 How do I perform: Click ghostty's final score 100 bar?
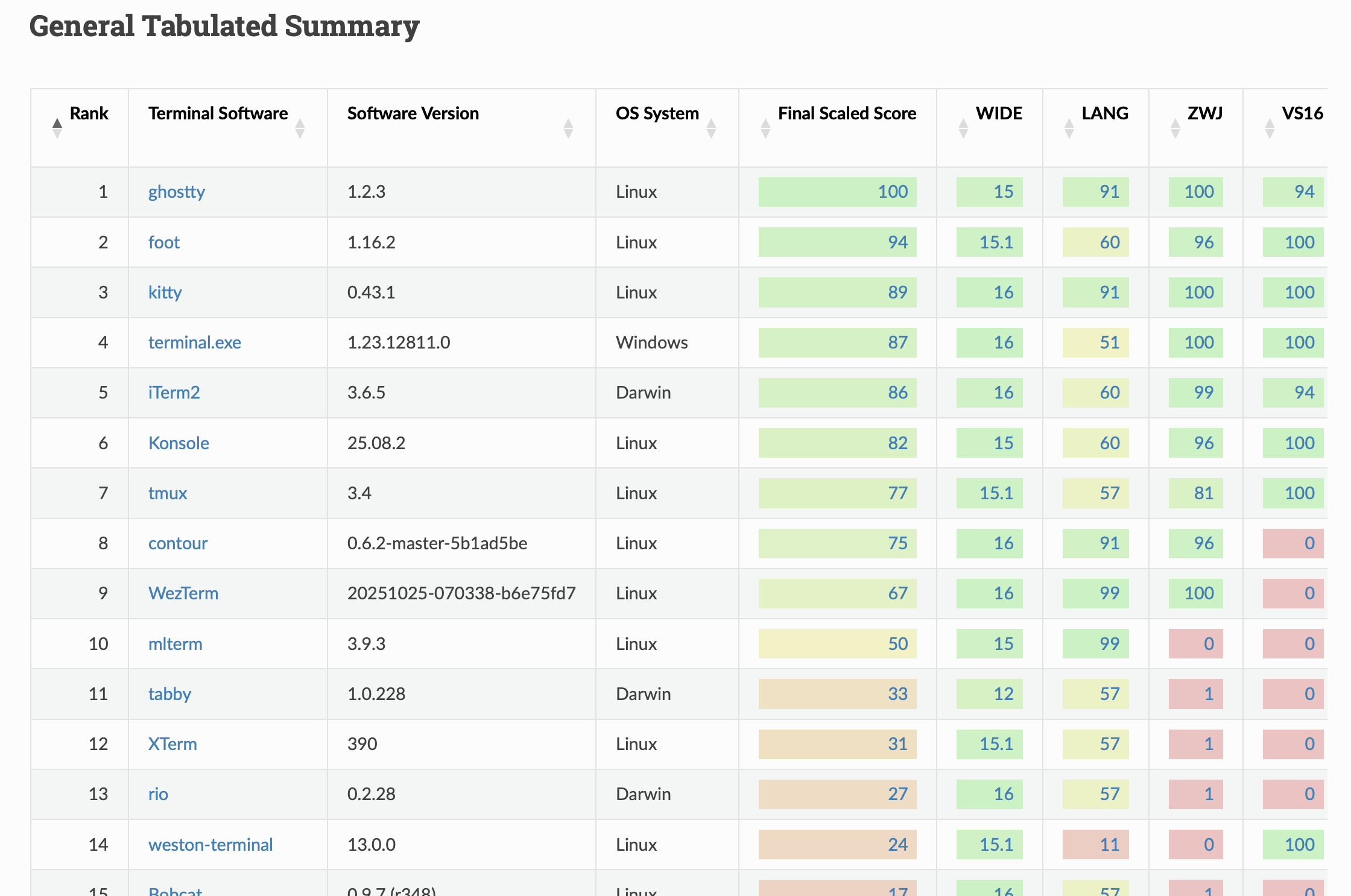[837, 192]
